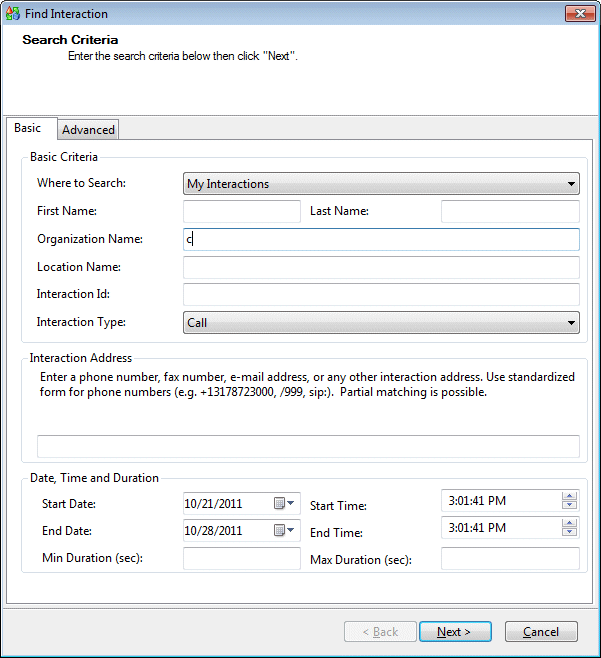This screenshot has width=601, height=658.
Task: Switch to the Advanced tab
Action: point(89,130)
